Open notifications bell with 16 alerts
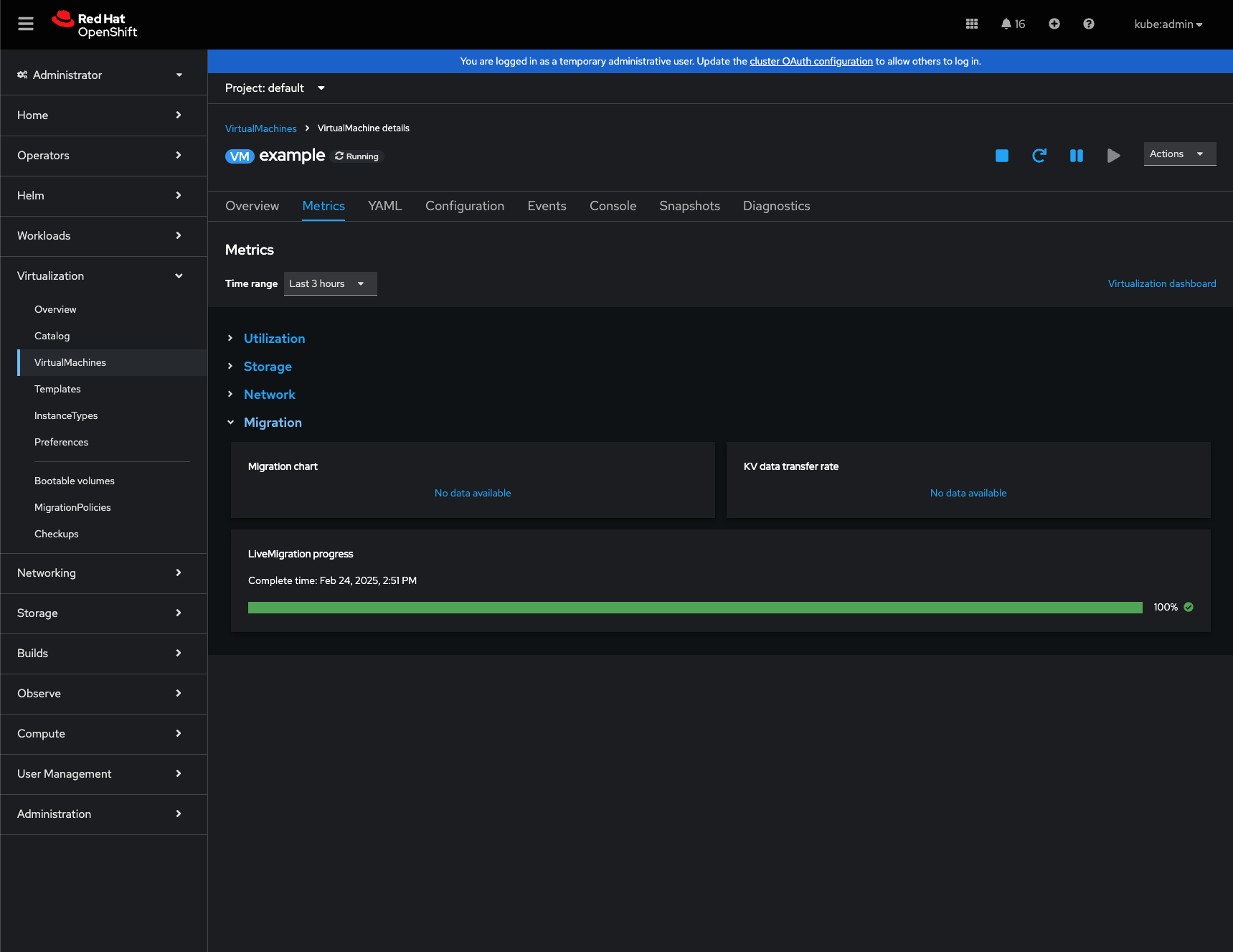This screenshot has width=1233, height=952. [1013, 24]
